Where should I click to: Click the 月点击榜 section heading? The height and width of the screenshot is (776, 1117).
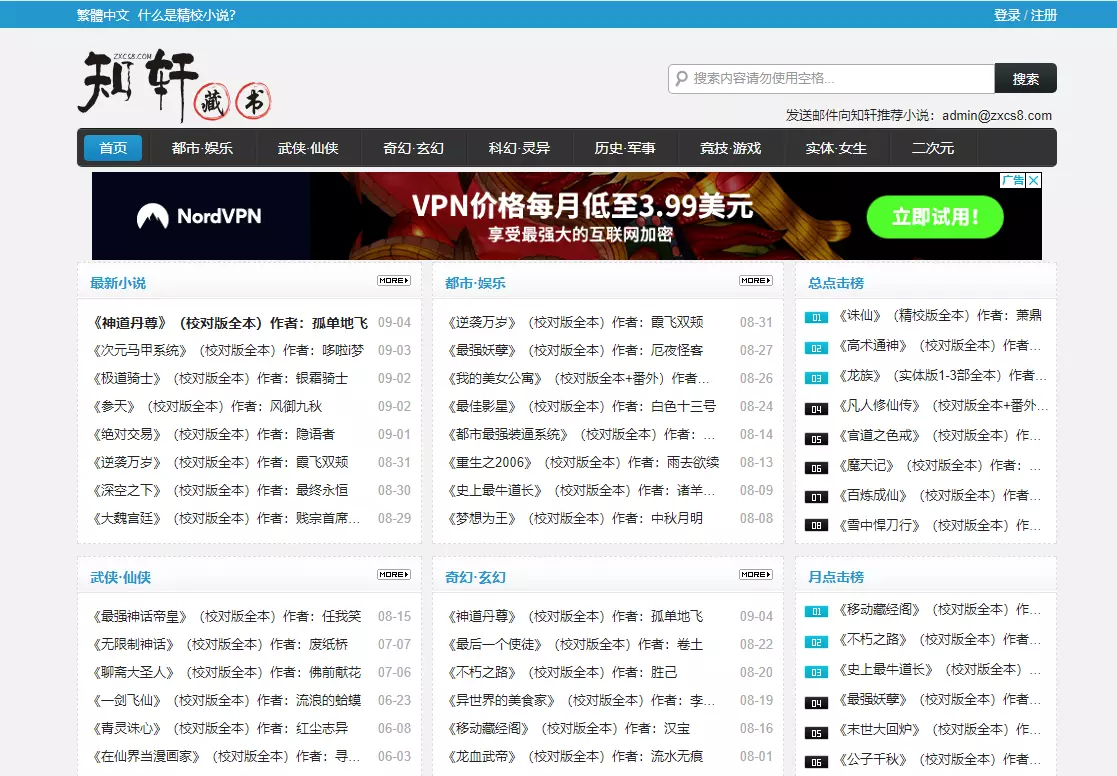[x=836, y=576]
